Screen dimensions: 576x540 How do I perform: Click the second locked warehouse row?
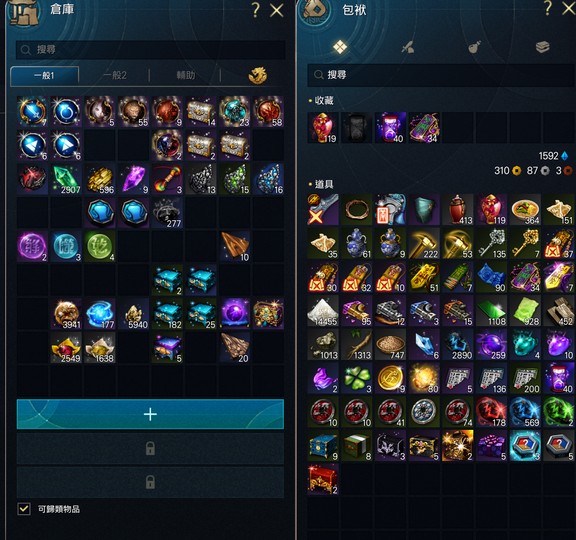tap(150, 482)
